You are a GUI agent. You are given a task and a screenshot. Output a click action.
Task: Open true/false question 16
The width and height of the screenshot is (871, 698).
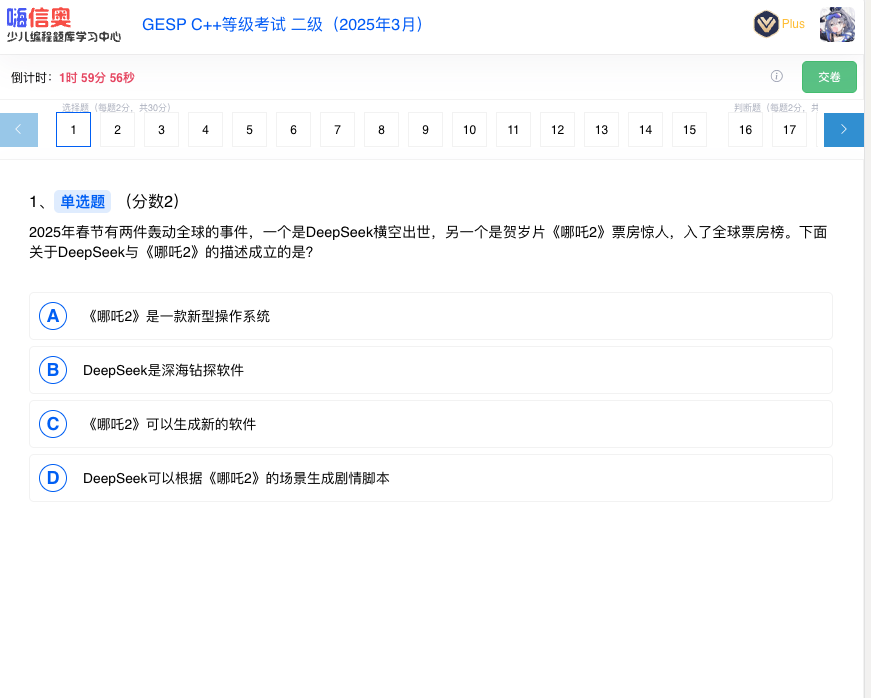click(745, 130)
